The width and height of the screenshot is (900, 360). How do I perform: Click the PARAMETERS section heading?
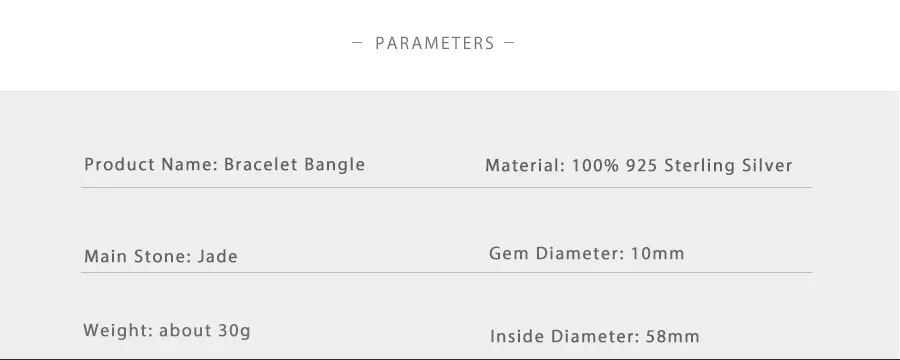coord(435,43)
